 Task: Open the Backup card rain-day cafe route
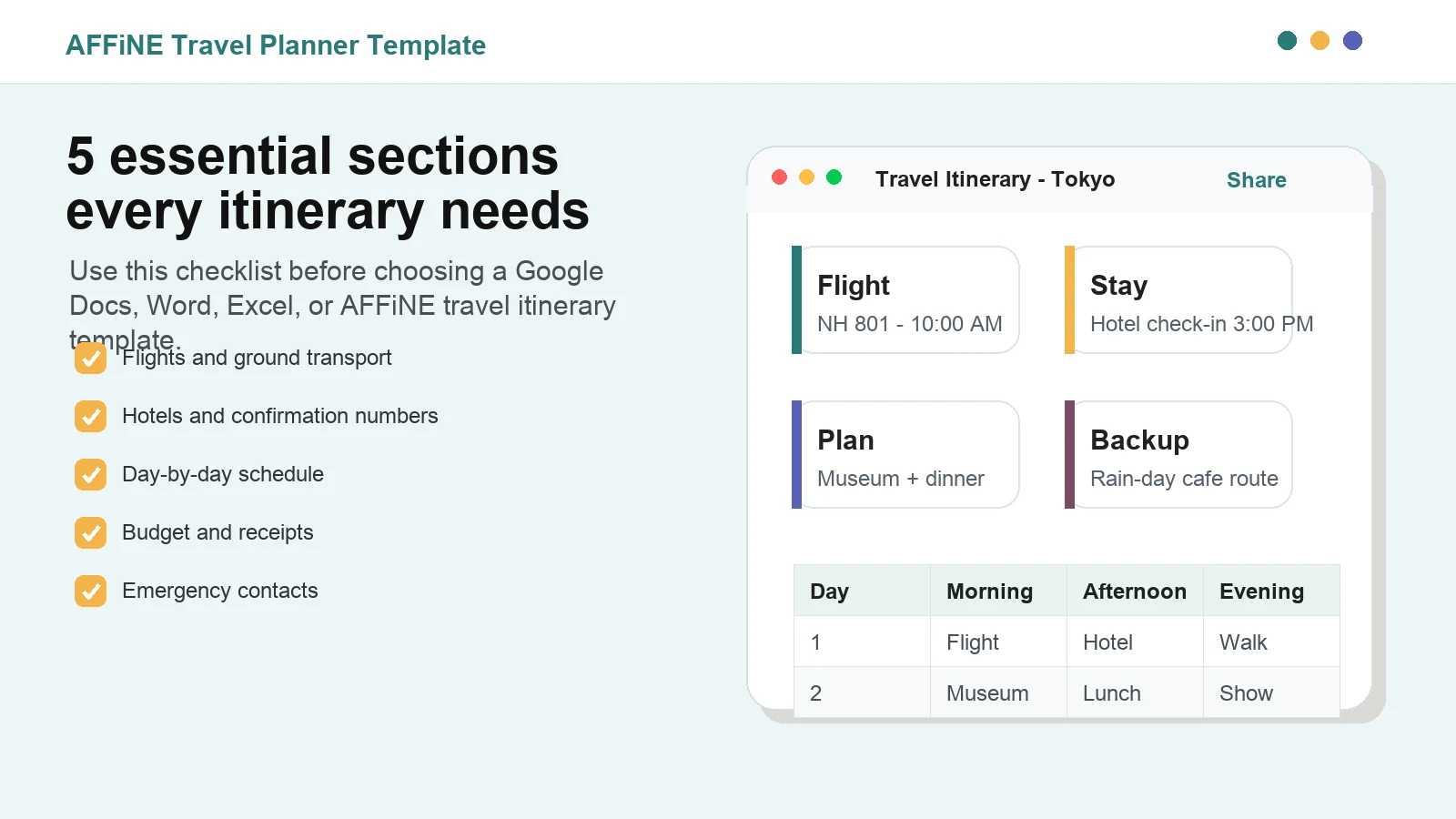point(1178,454)
